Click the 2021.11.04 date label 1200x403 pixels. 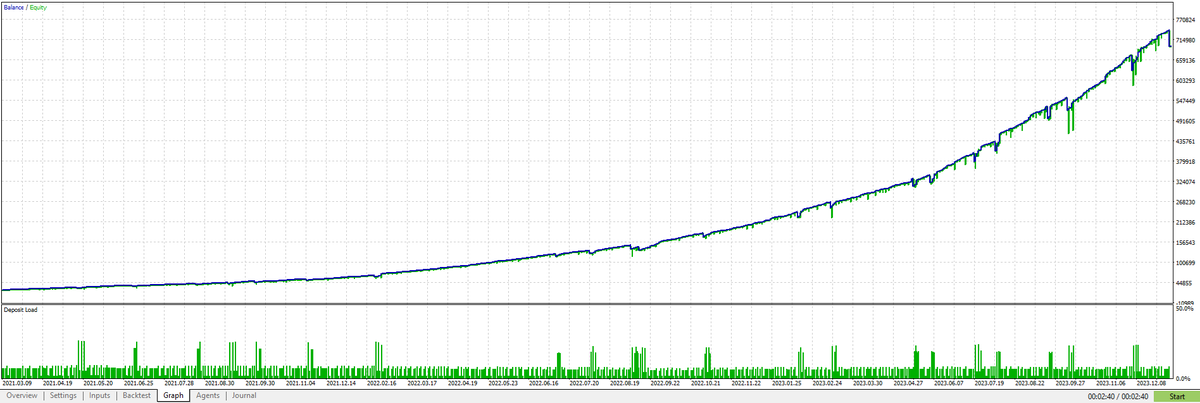pyautogui.click(x=299, y=383)
